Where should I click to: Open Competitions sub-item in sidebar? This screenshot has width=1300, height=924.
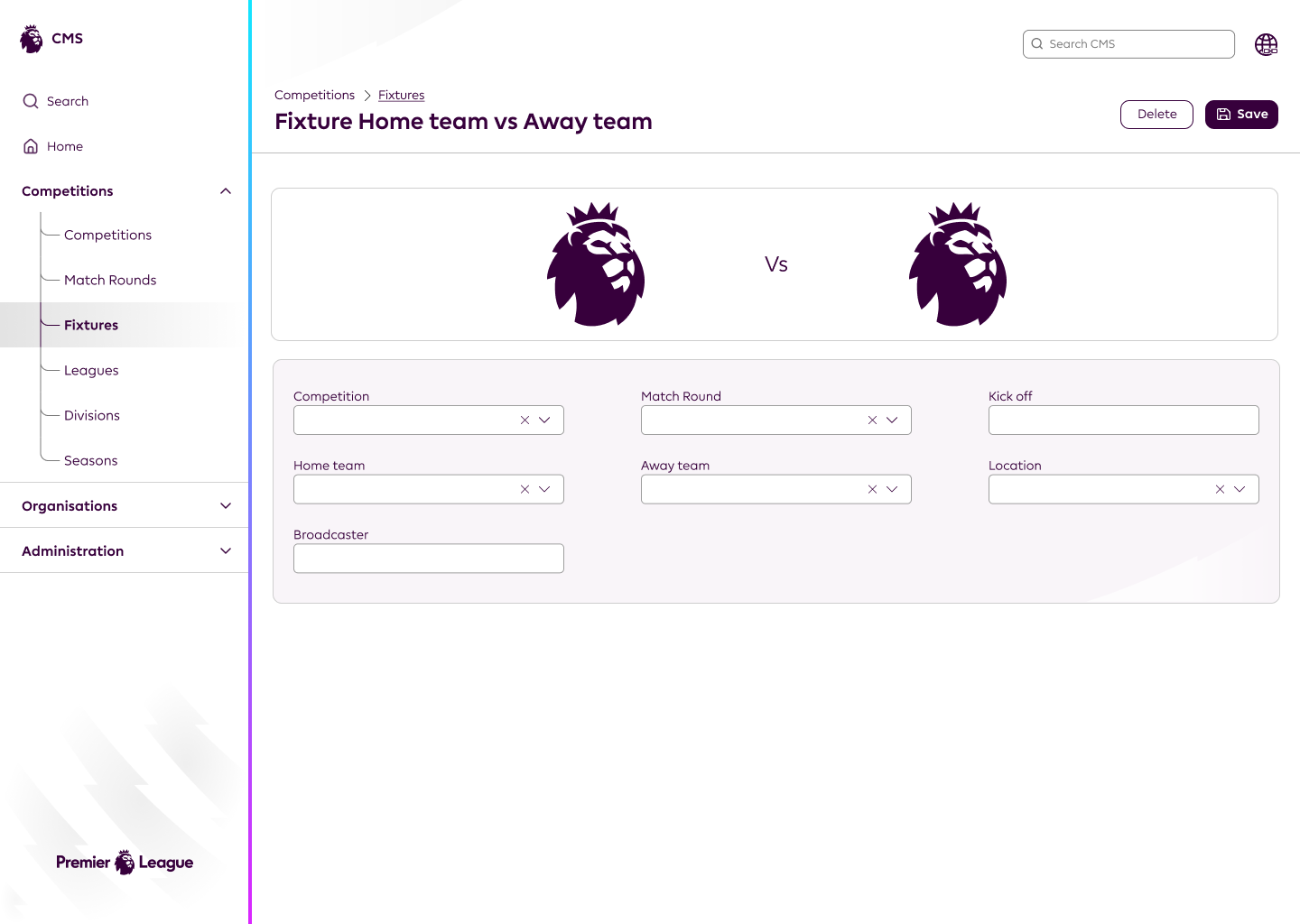click(107, 236)
